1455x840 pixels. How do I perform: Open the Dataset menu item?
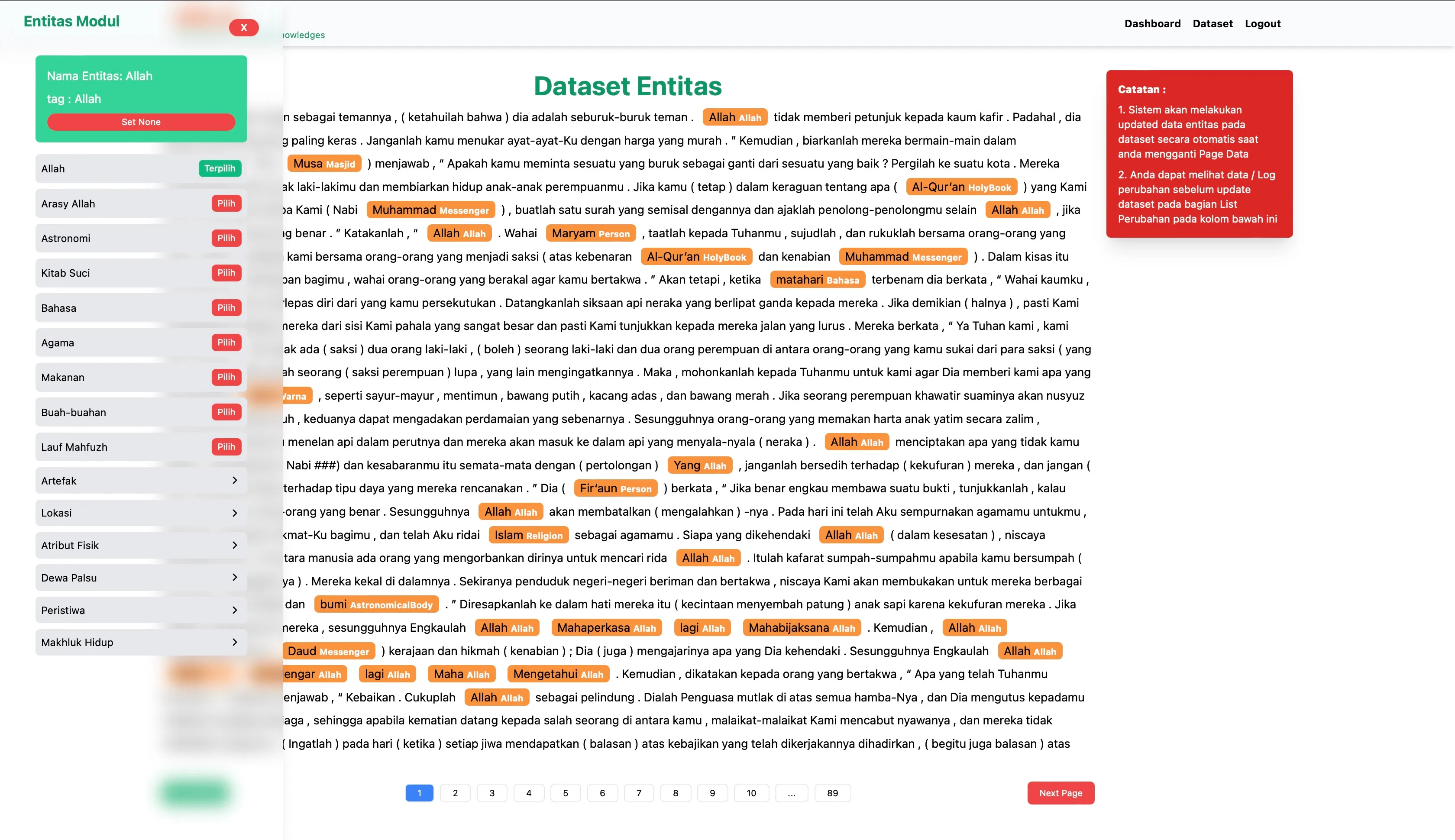coord(1212,24)
